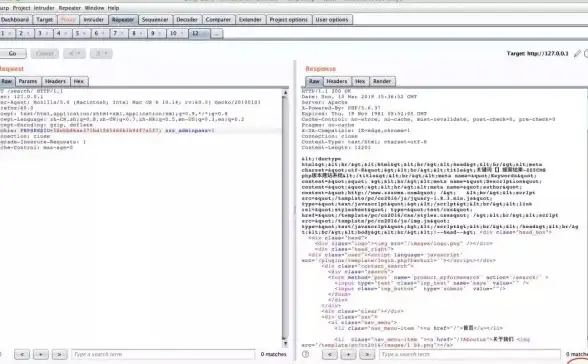Image resolution: width=588 pixels, height=364 pixels.
Task: Open the Repeater menu in menu bar
Action: 69,8
